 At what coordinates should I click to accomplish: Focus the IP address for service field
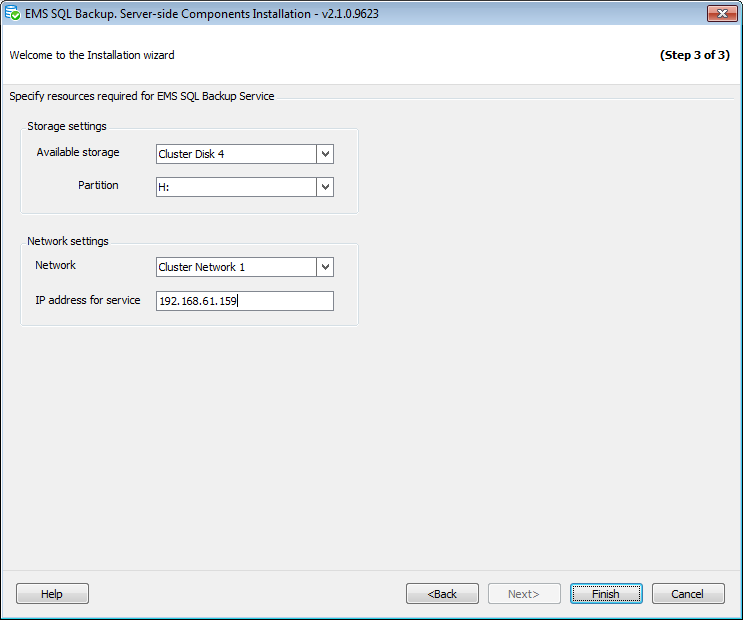[245, 301]
